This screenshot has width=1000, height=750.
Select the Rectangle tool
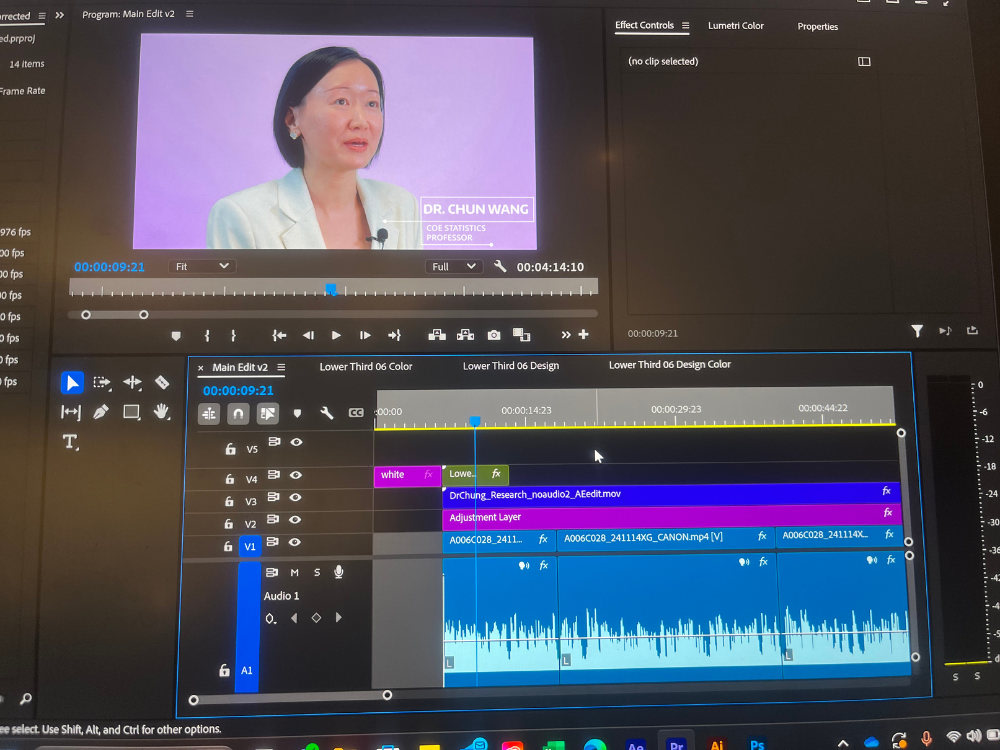(132, 412)
